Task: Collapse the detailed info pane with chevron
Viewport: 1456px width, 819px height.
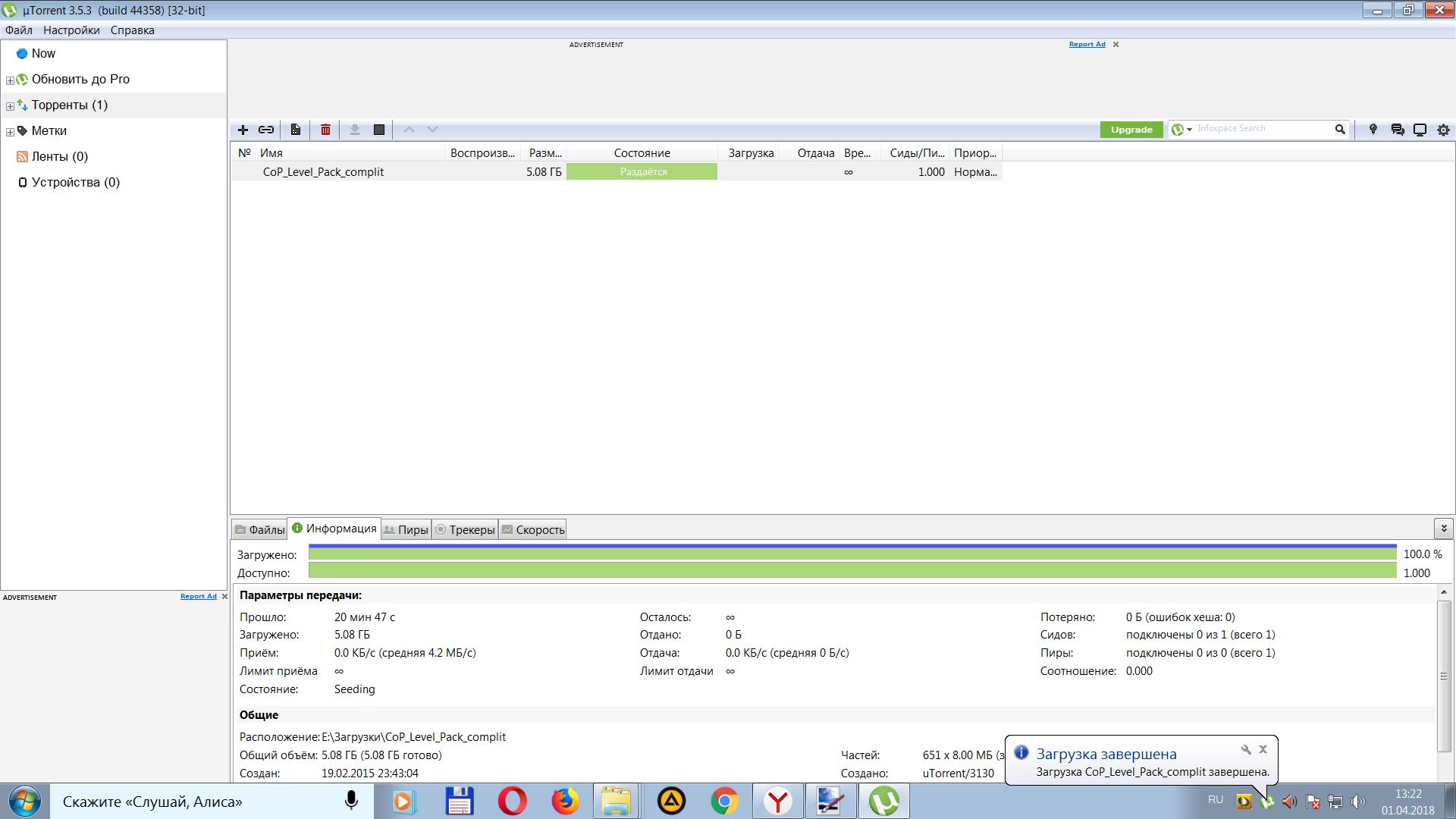Action: pyautogui.click(x=1443, y=528)
